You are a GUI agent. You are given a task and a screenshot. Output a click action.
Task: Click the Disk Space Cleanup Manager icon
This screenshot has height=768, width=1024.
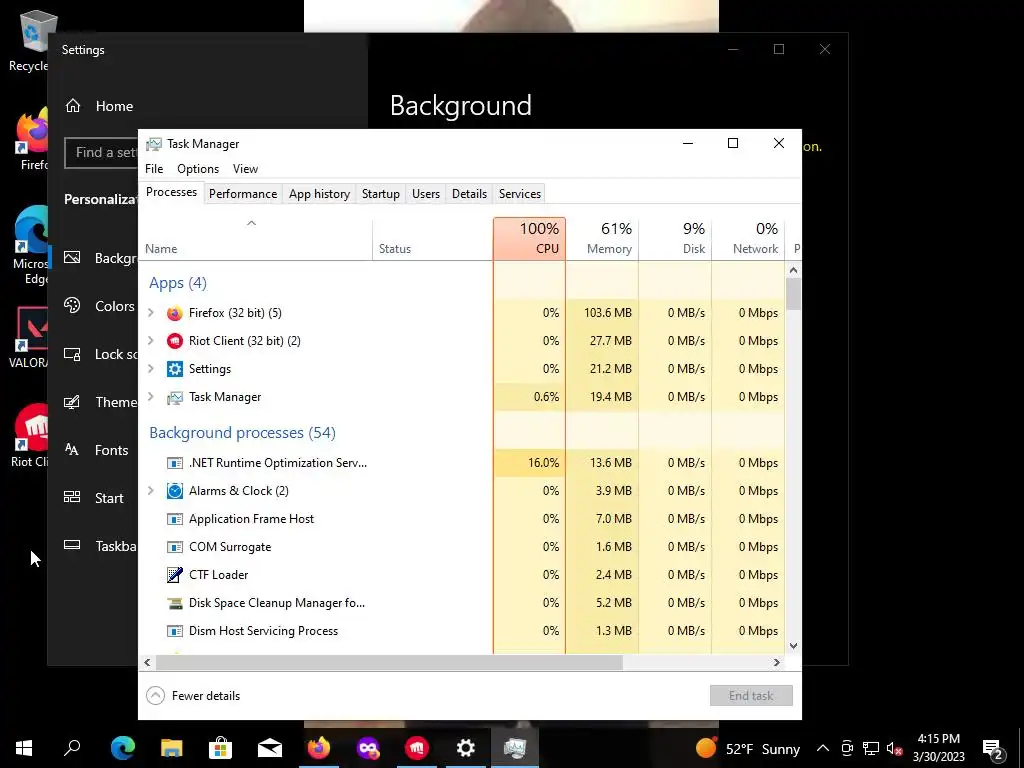point(174,603)
